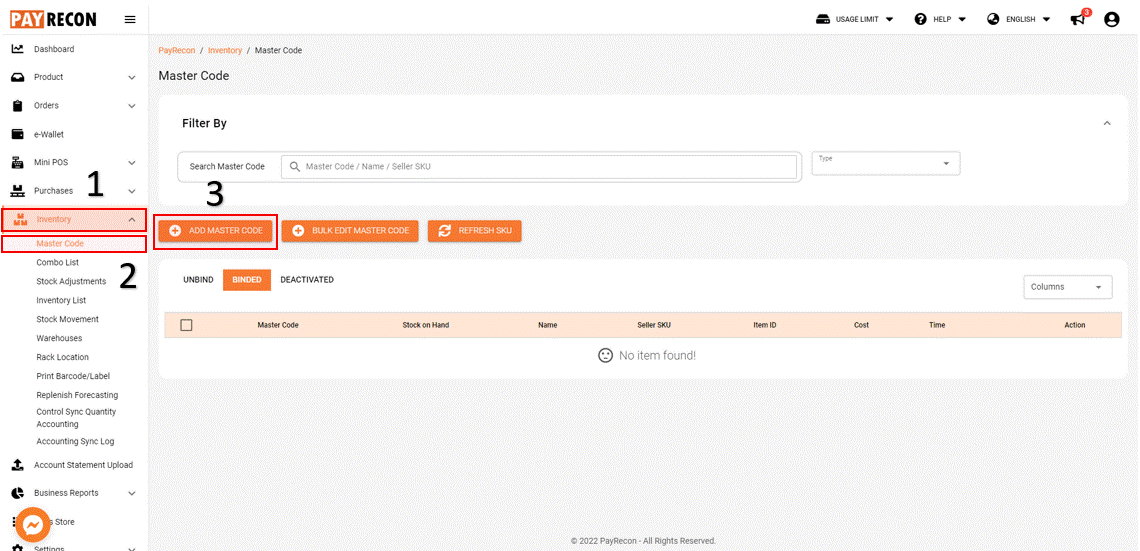
Task: Open Rack Location in the sidebar
Action: tap(63, 357)
